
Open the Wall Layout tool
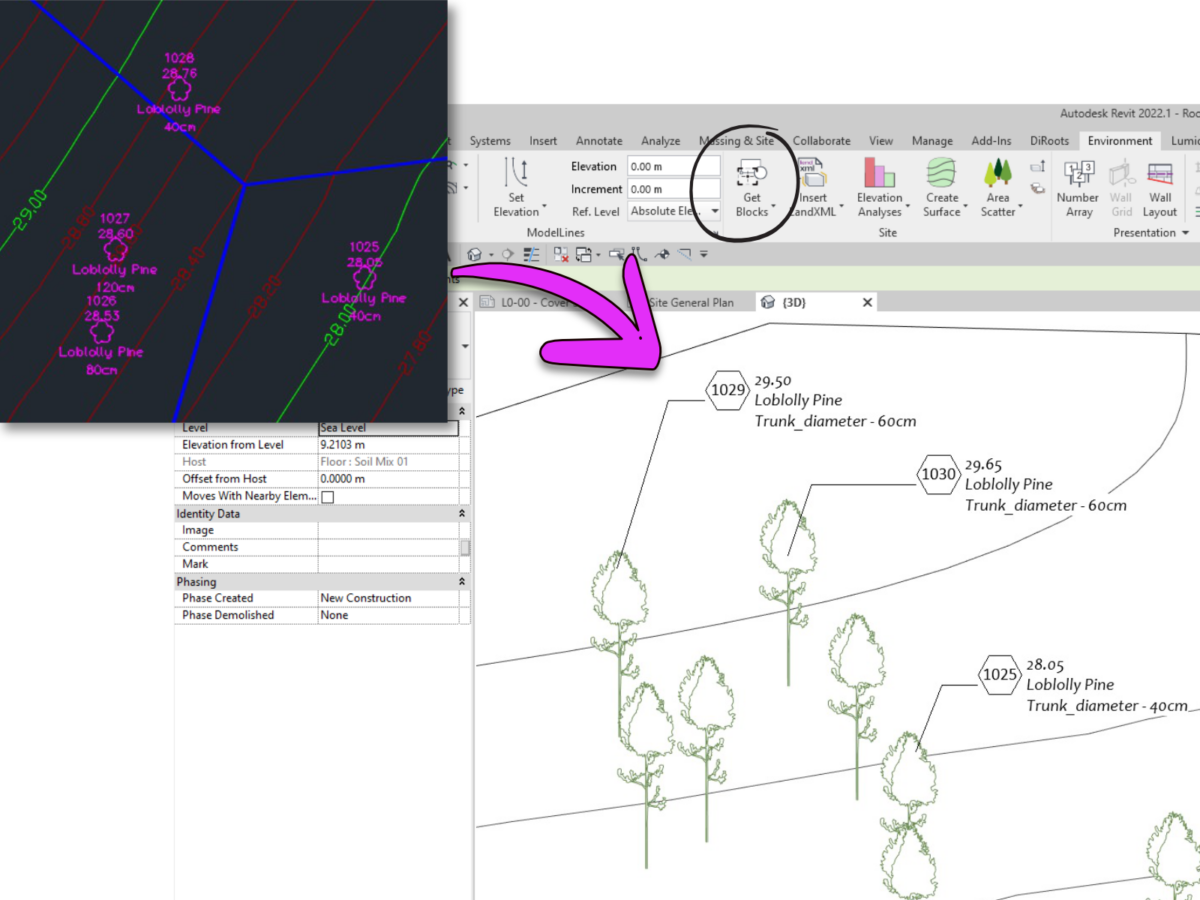pyautogui.click(x=1160, y=175)
